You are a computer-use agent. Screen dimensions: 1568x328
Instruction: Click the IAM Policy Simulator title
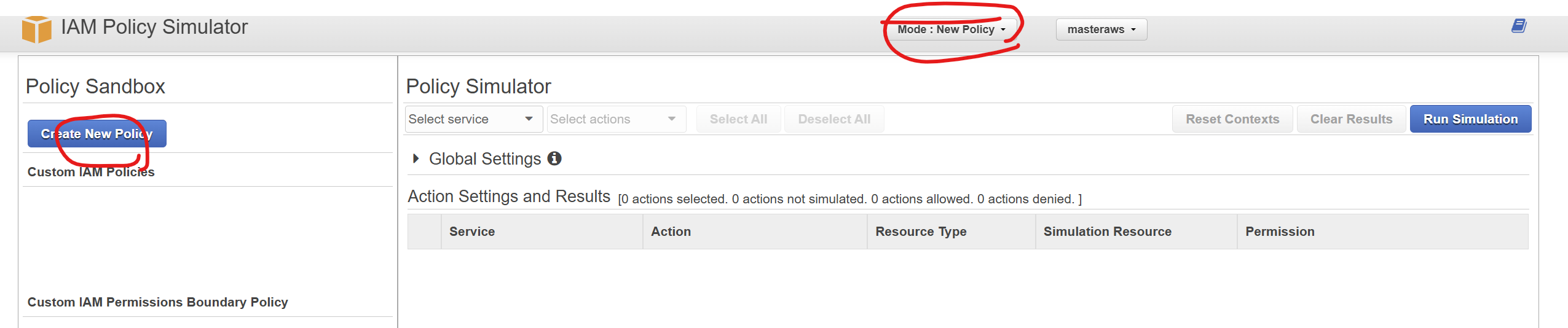point(154,27)
